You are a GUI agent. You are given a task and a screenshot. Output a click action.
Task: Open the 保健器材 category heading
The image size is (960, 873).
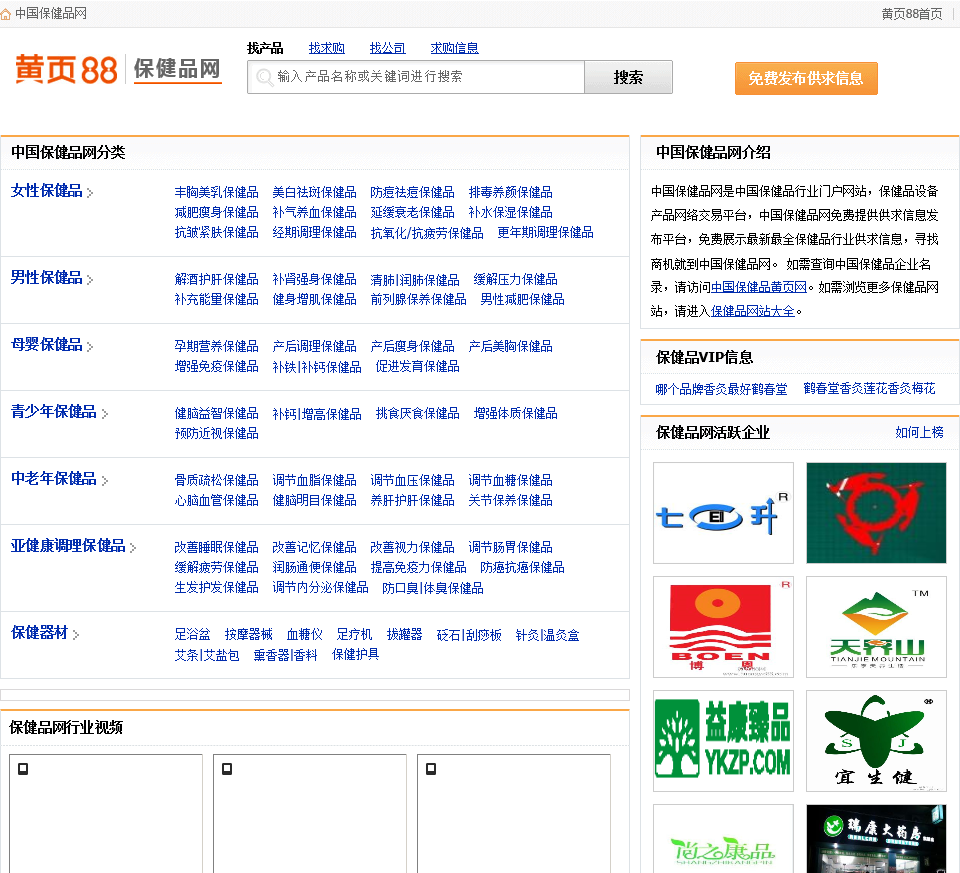pos(39,632)
